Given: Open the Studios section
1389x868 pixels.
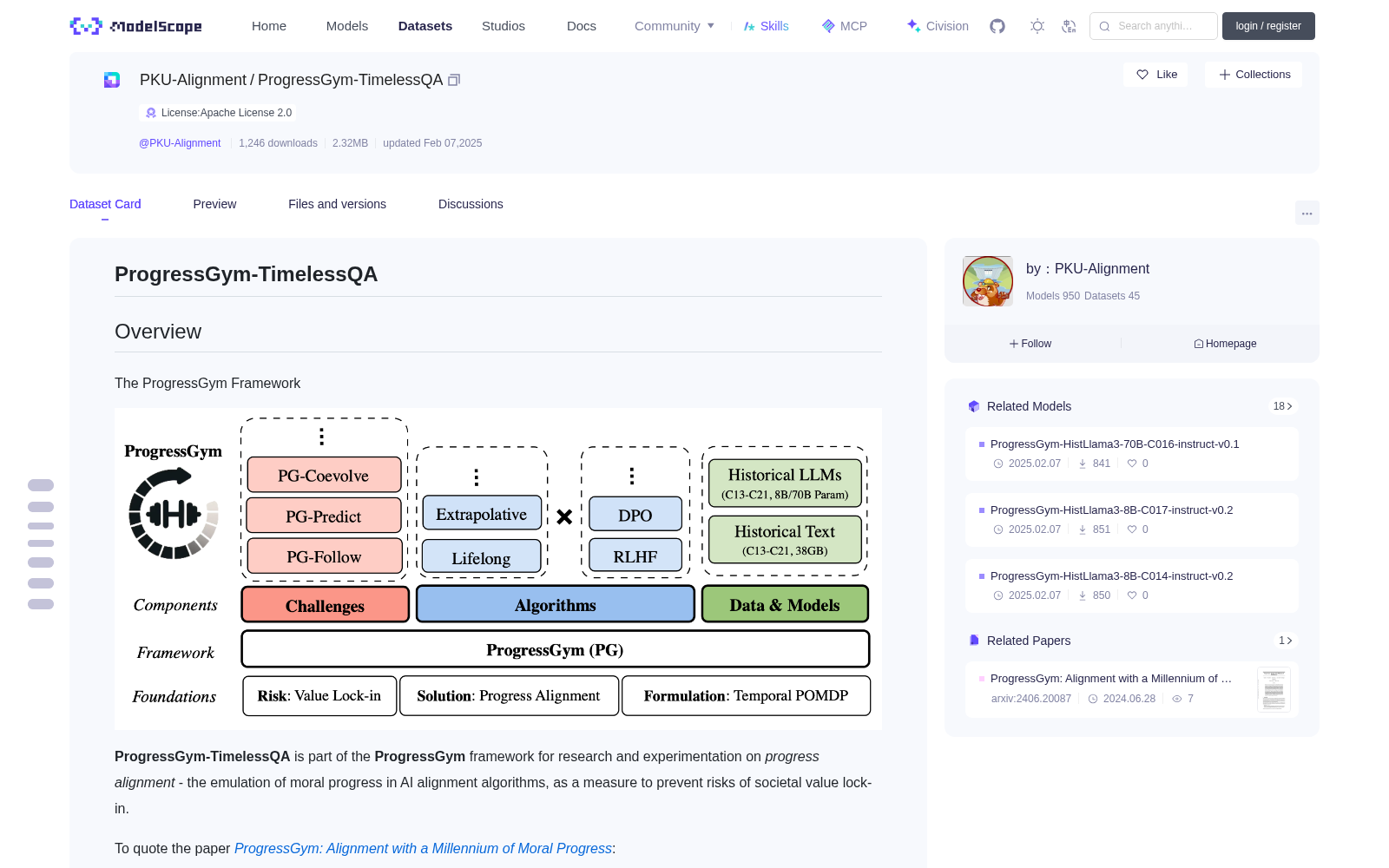Looking at the screenshot, I should click(x=504, y=26).
